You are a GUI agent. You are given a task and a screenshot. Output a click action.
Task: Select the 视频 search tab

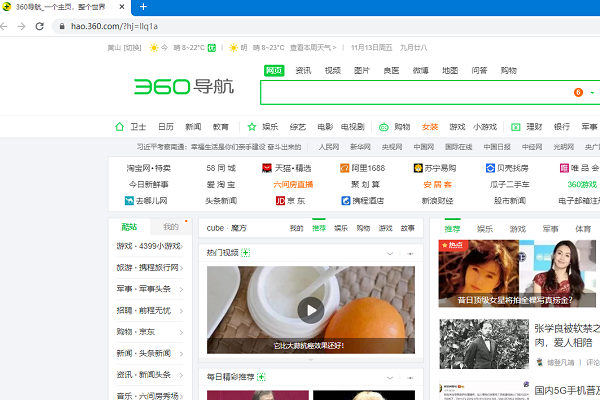[333, 70]
